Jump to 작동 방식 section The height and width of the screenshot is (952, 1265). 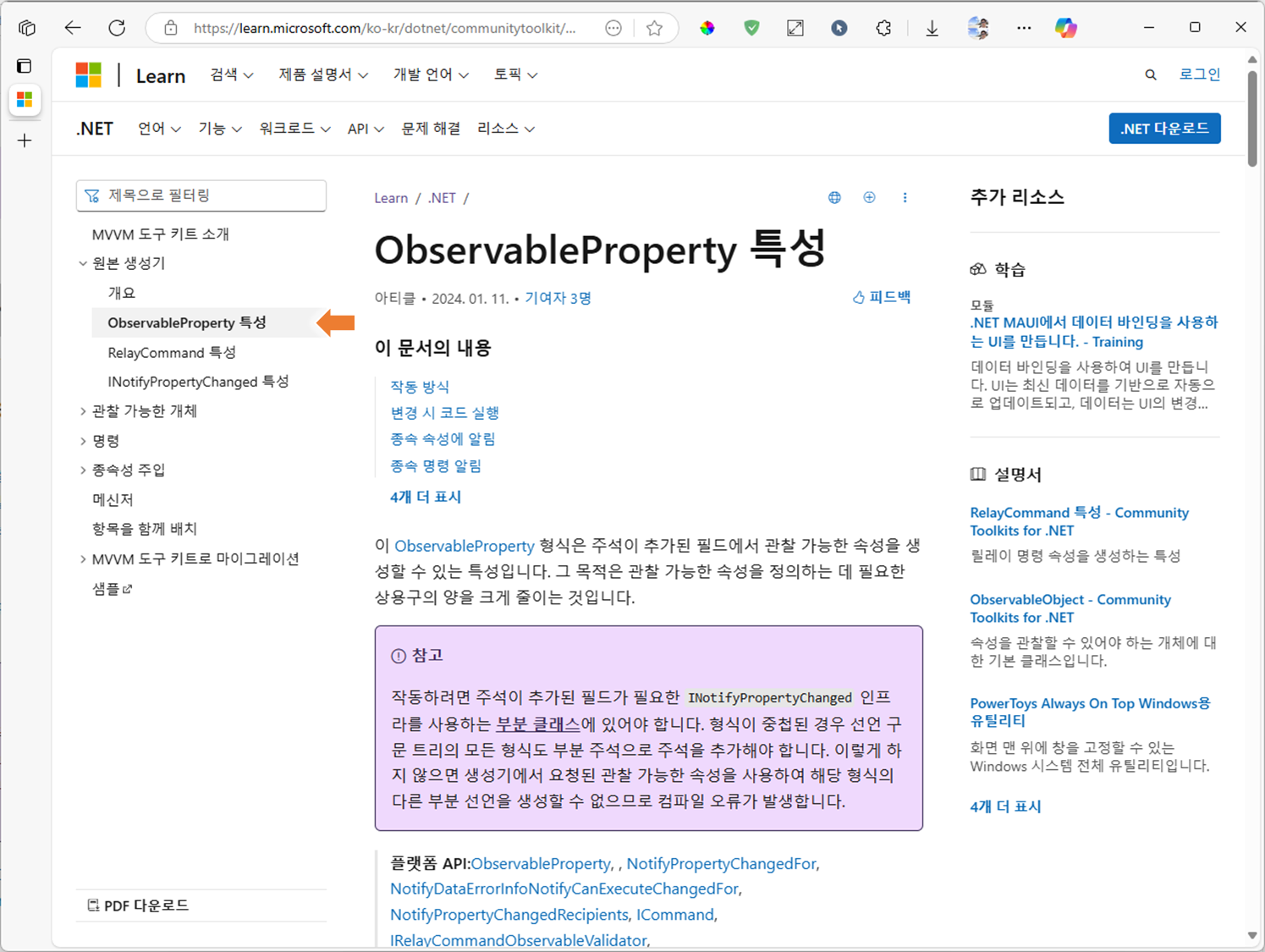[420, 387]
